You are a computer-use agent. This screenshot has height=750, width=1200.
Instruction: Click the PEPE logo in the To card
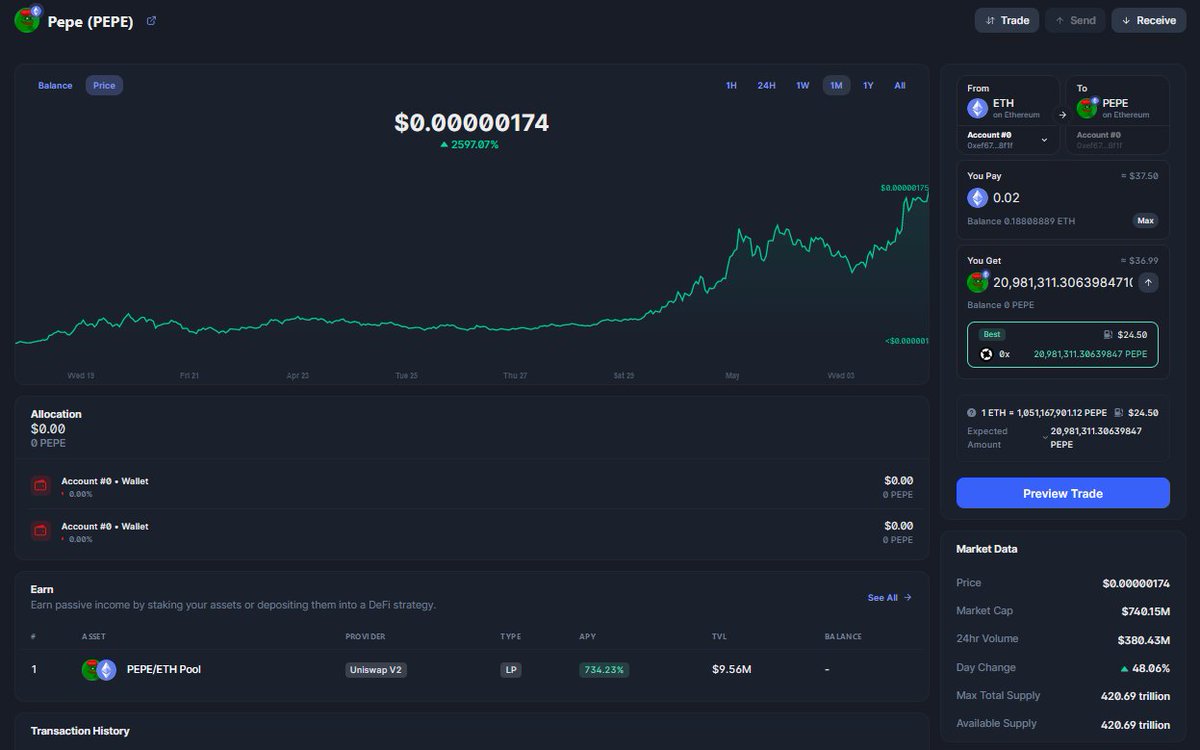point(1087,107)
